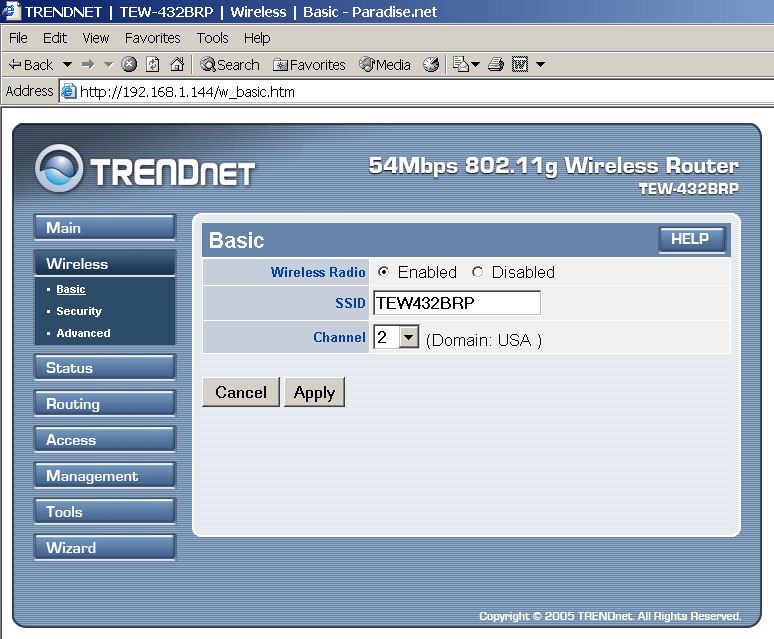Click the 'TEW-432BRP' model text
Image resolution: width=774 pixels, height=639 pixels.
click(689, 188)
